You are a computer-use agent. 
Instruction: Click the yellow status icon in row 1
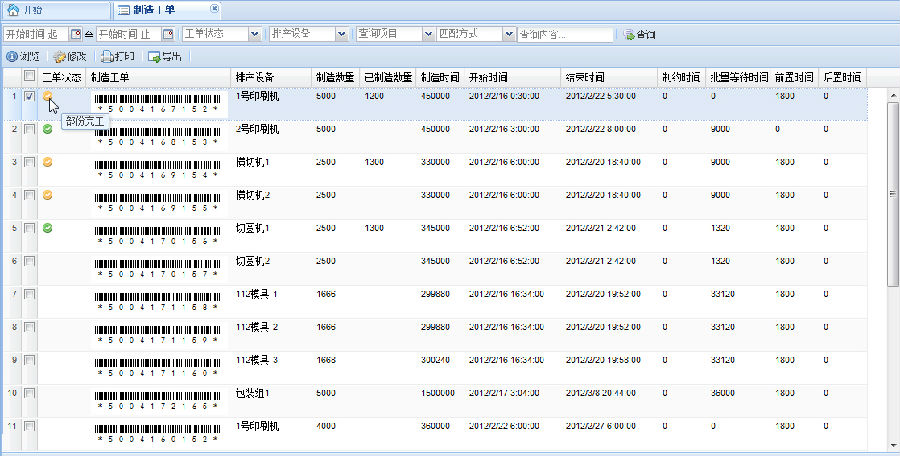48,96
